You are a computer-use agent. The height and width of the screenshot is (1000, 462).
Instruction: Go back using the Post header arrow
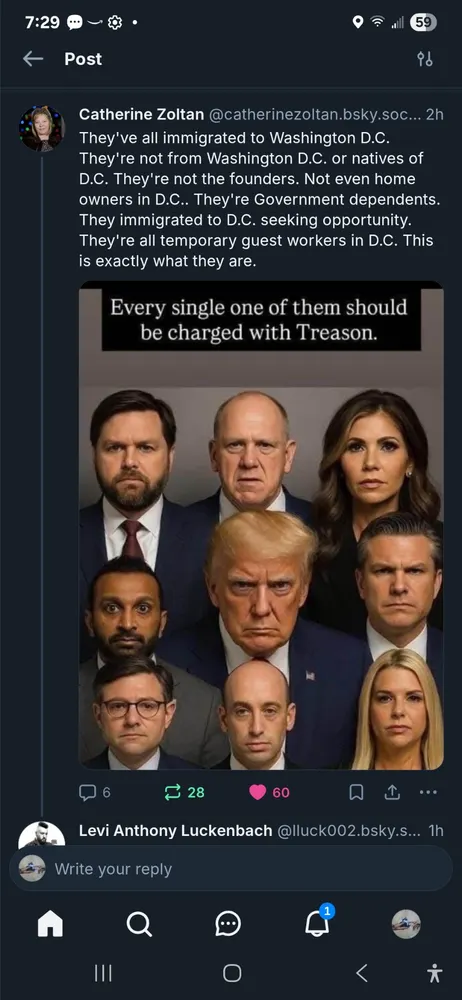pyautogui.click(x=33, y=59)
